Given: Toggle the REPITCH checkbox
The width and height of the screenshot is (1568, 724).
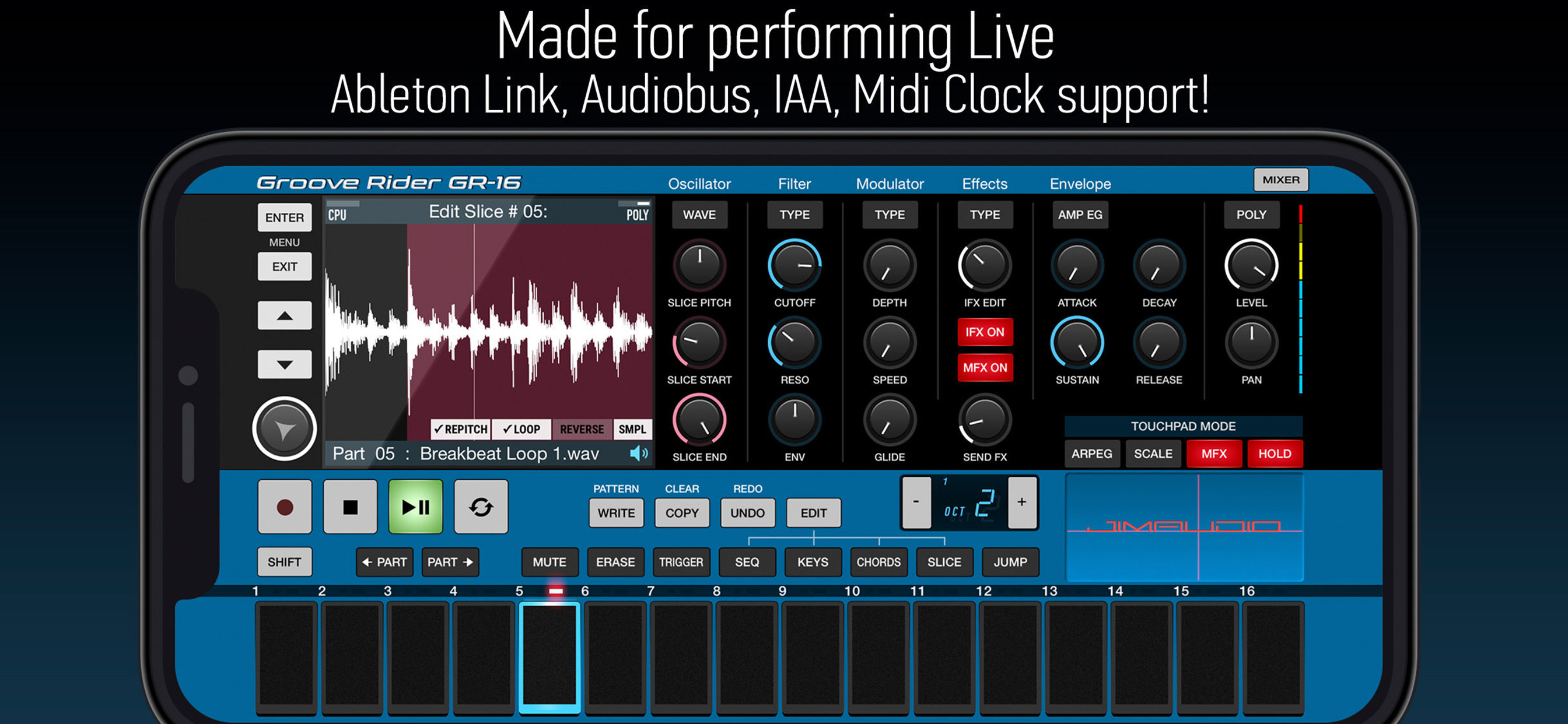Looking at the screenshot, I should click(x=461, y=429).
